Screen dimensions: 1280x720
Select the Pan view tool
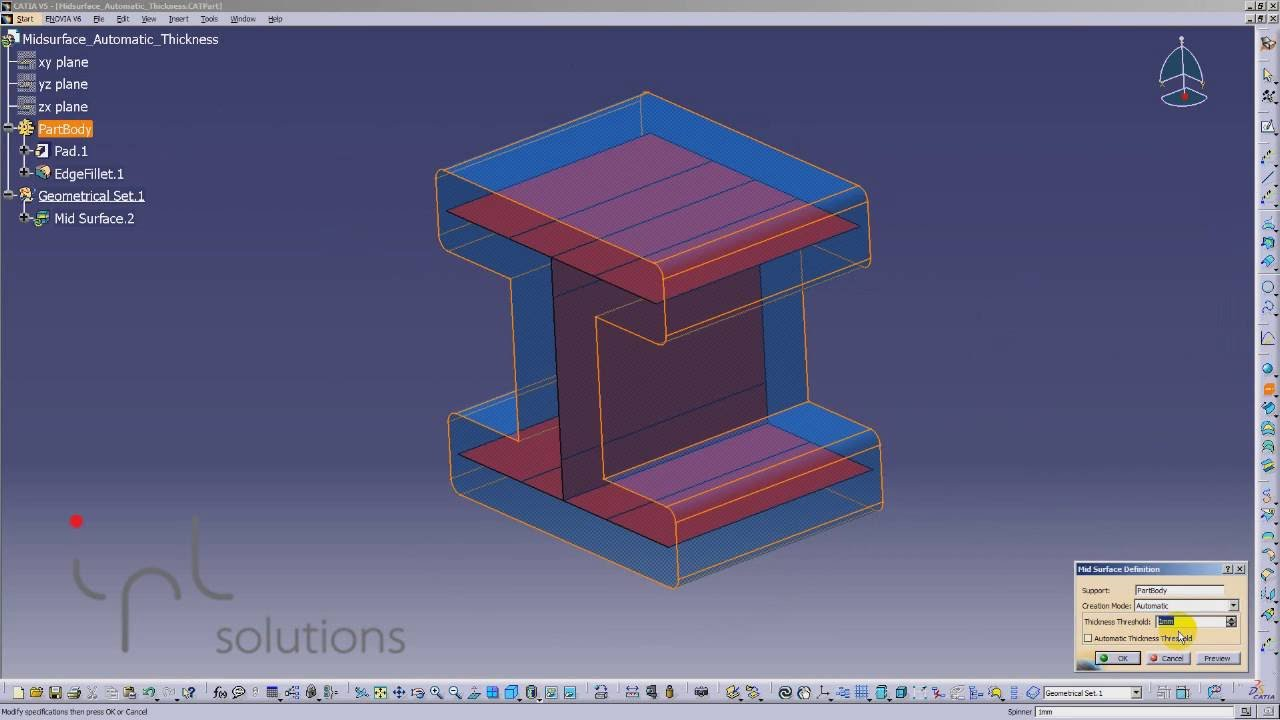(x=400, y=692)
